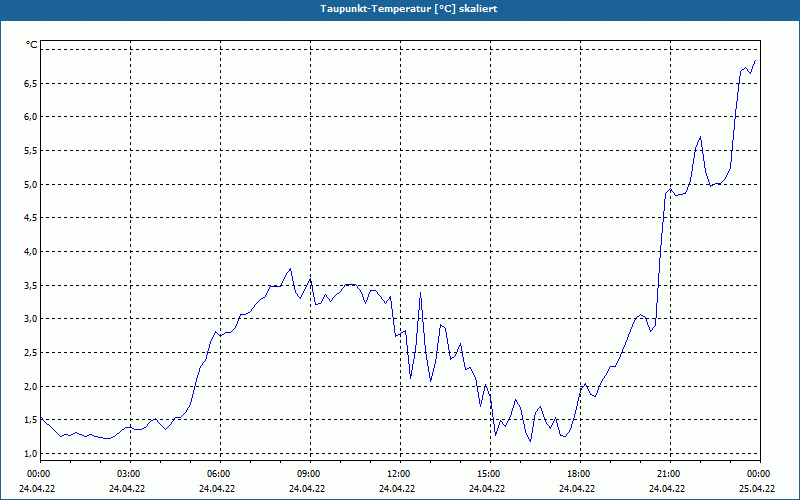This screenshot has width=800, height=500.
Task: Click the 00:00 label above 25.04.22
Action: pos(760,474)
